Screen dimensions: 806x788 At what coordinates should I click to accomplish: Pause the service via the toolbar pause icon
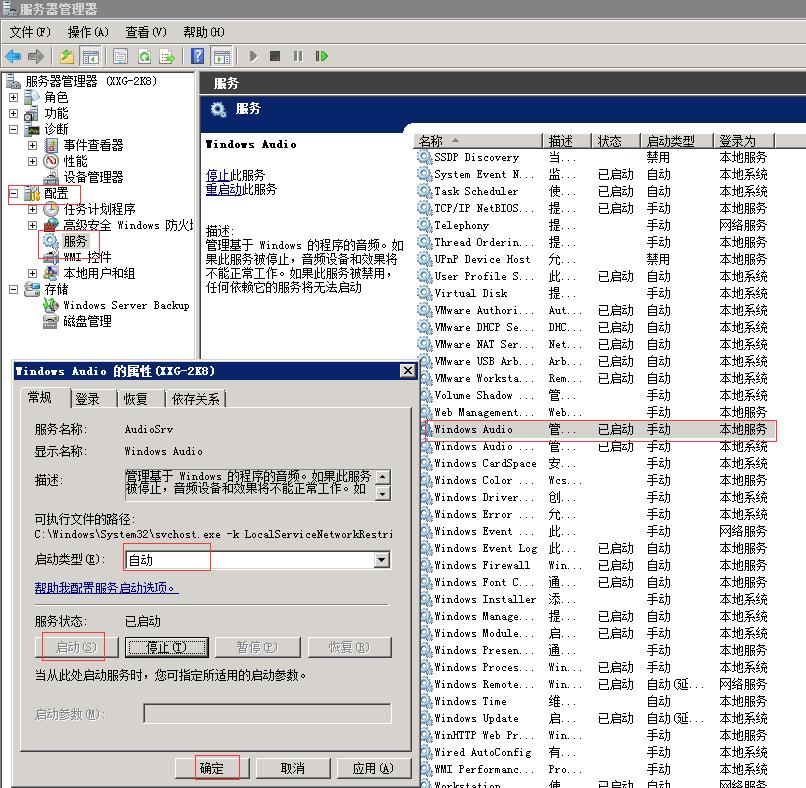pos(298,55)
